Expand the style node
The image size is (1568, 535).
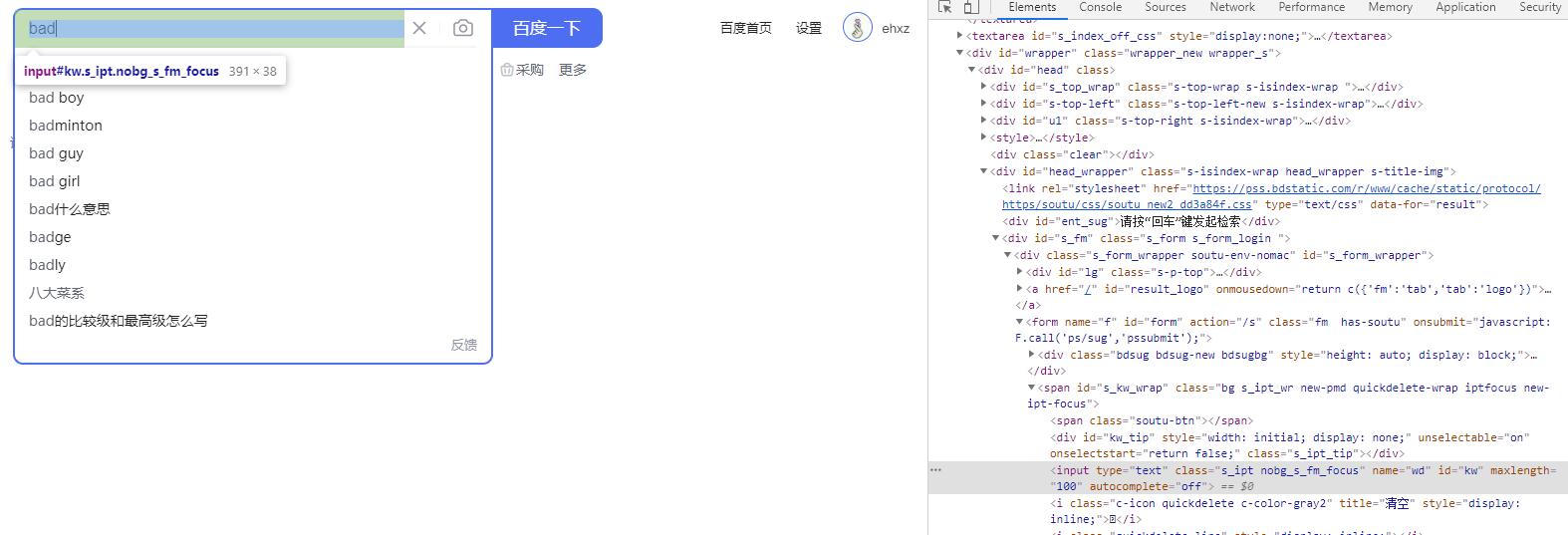click(984, 137)
